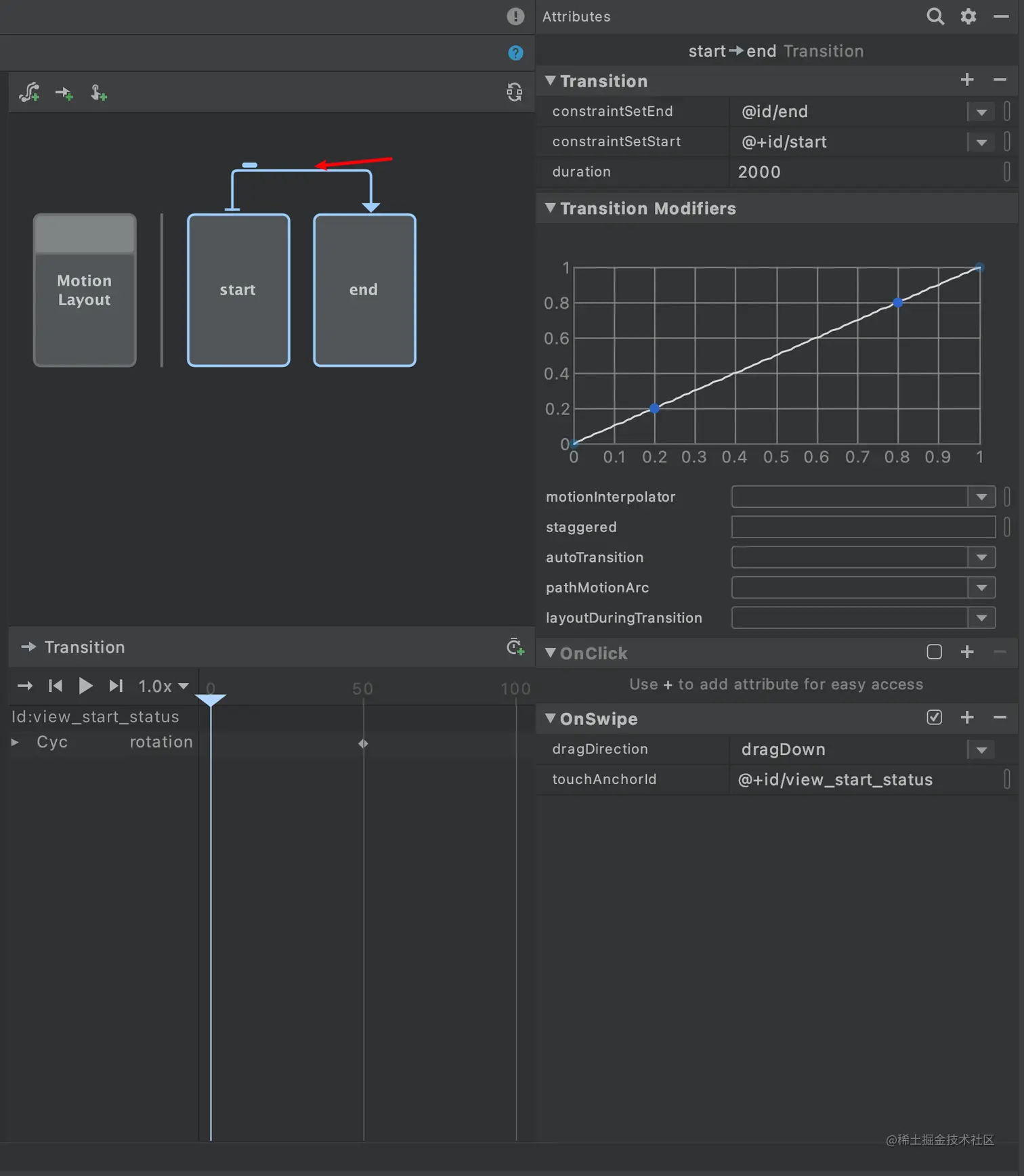Click the Transition timeline header label
Screen dimensions: 1024x1176
[85, 647]
